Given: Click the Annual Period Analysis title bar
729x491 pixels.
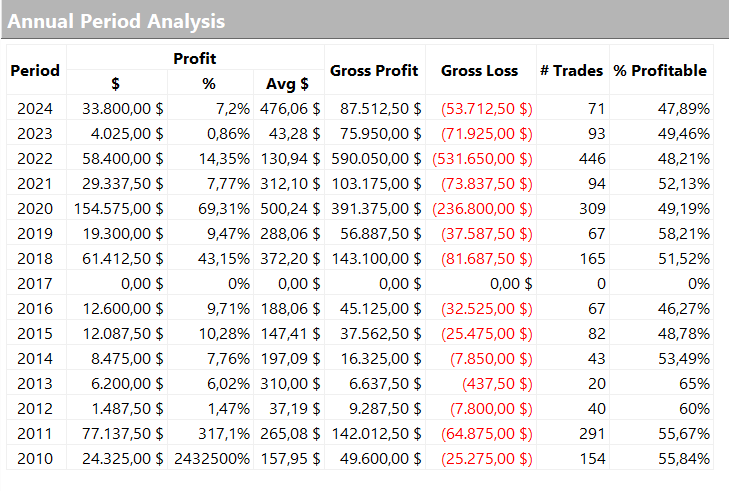Looking at the screenshot, I should pyautogui.click(x=117, y=21).
